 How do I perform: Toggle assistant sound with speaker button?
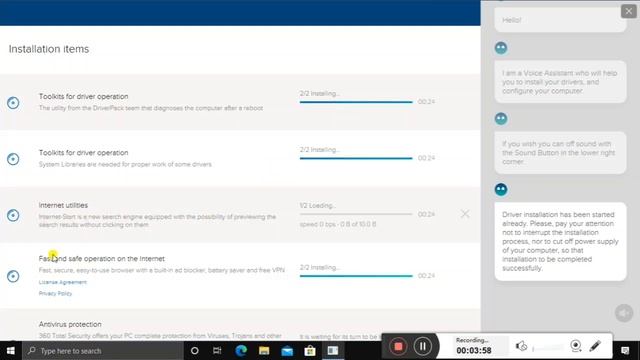[624, 313]
